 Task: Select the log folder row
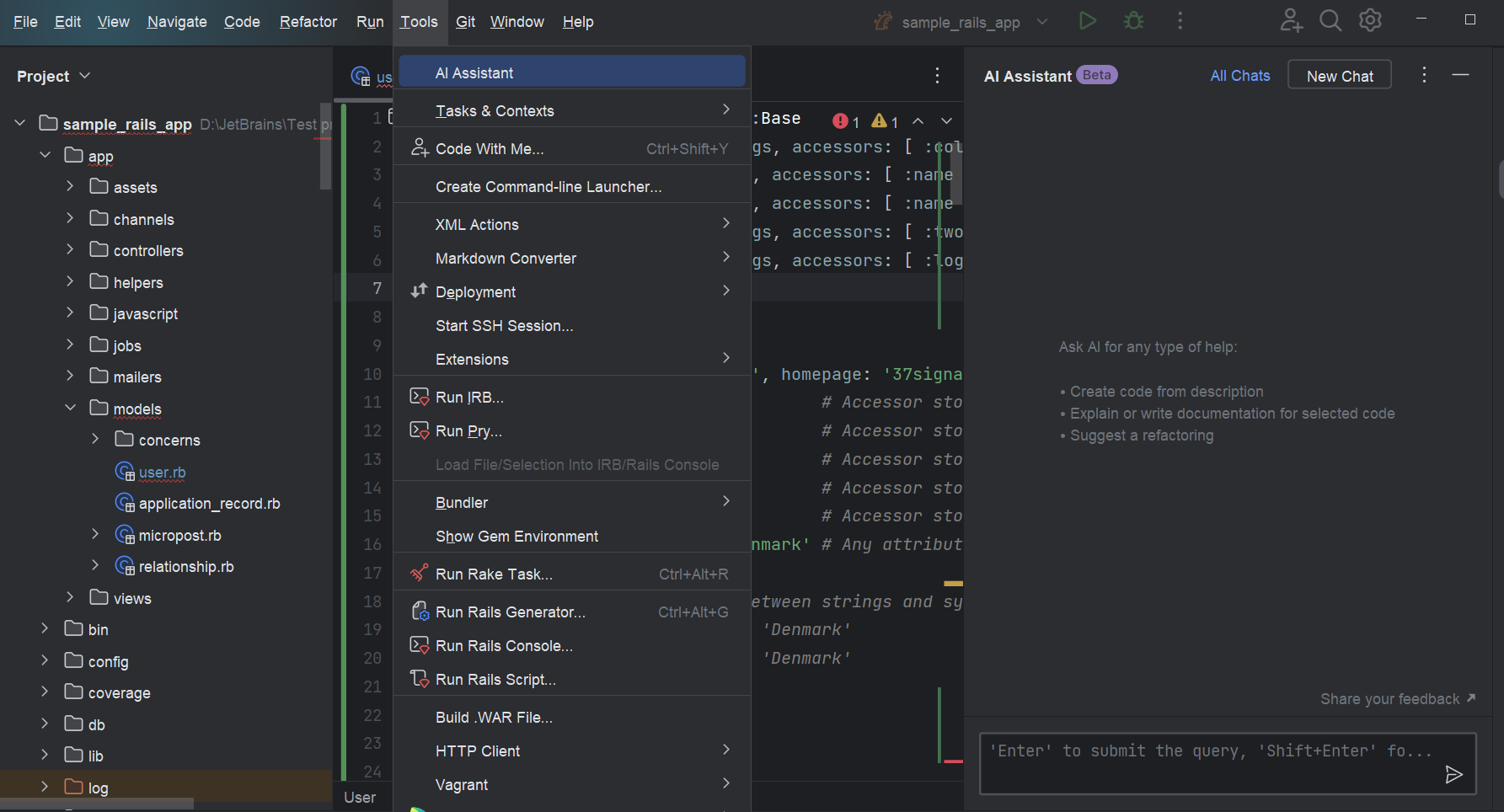click(166, 787)
